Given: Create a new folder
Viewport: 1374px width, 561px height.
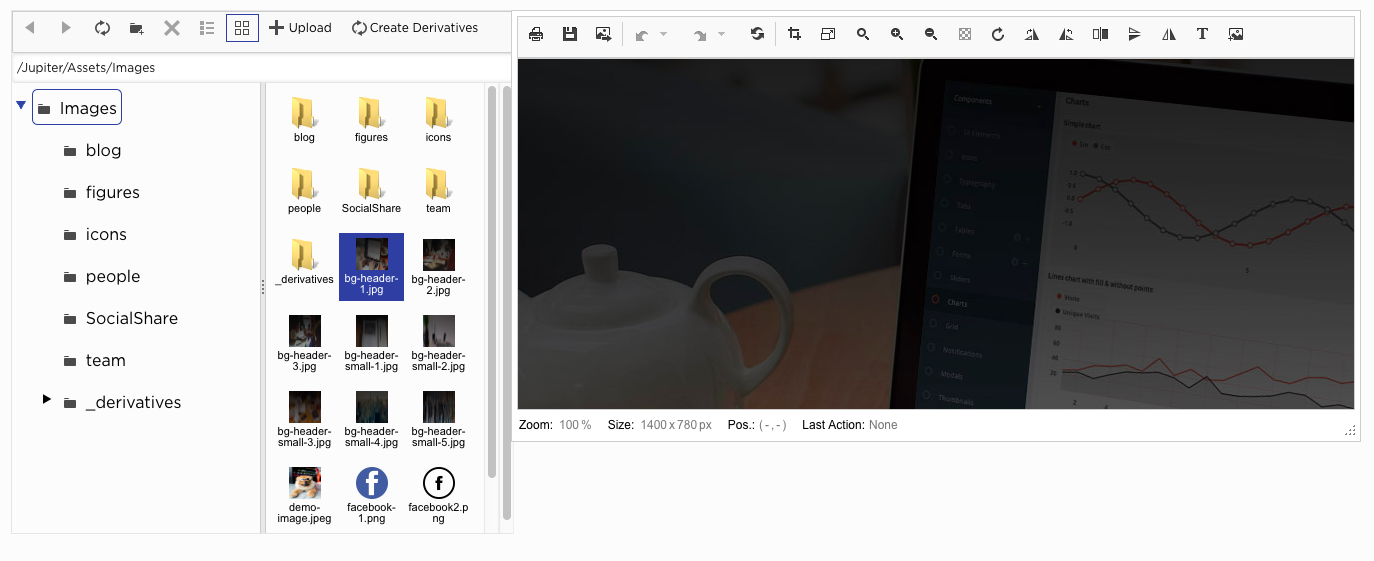Looking at the screenshot, I should pyautogui.click(x=137, y=28).
